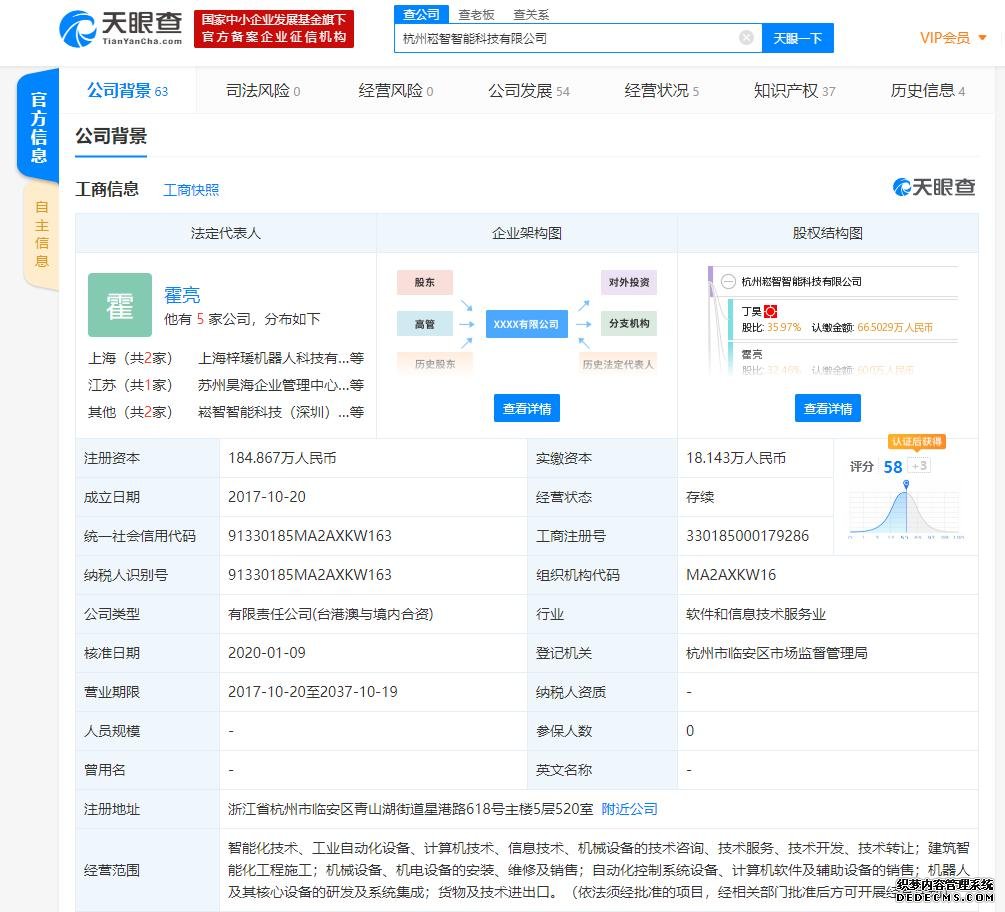Click the organization code MA2AXKW16
The height and width of the screenshot is (912, 1005).
point(731,575)
